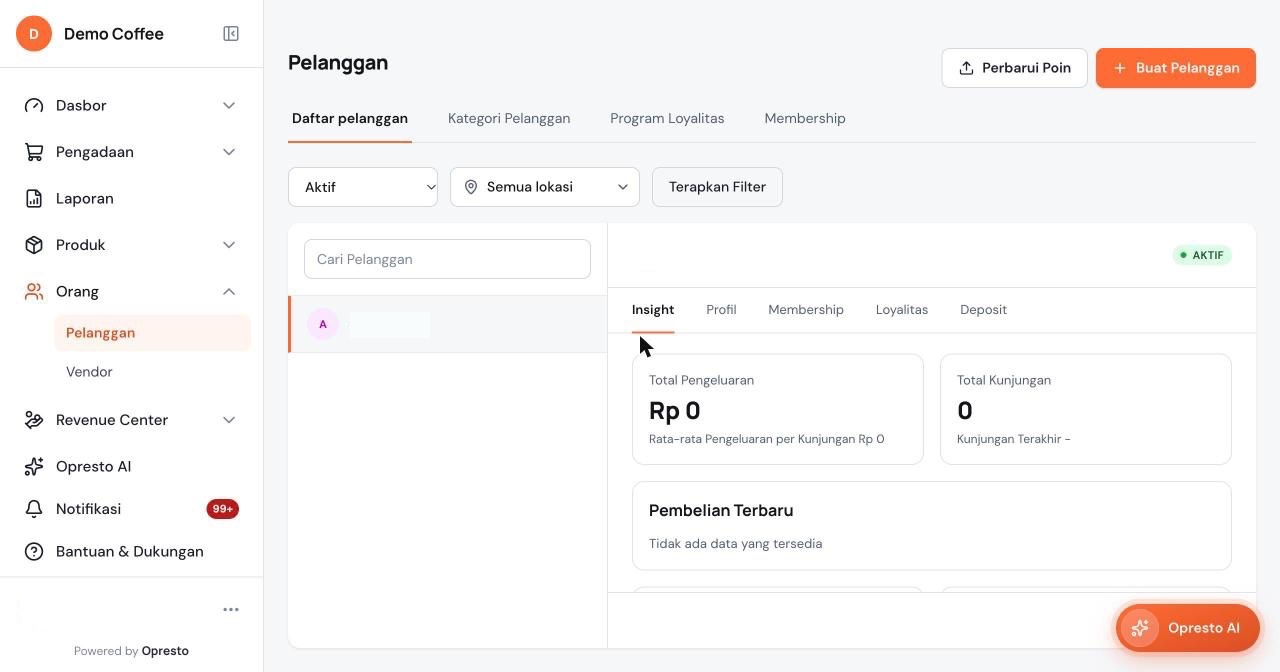Collapse the sidebar panel icon
The image size is (1280, 672).
coord(231,34)
